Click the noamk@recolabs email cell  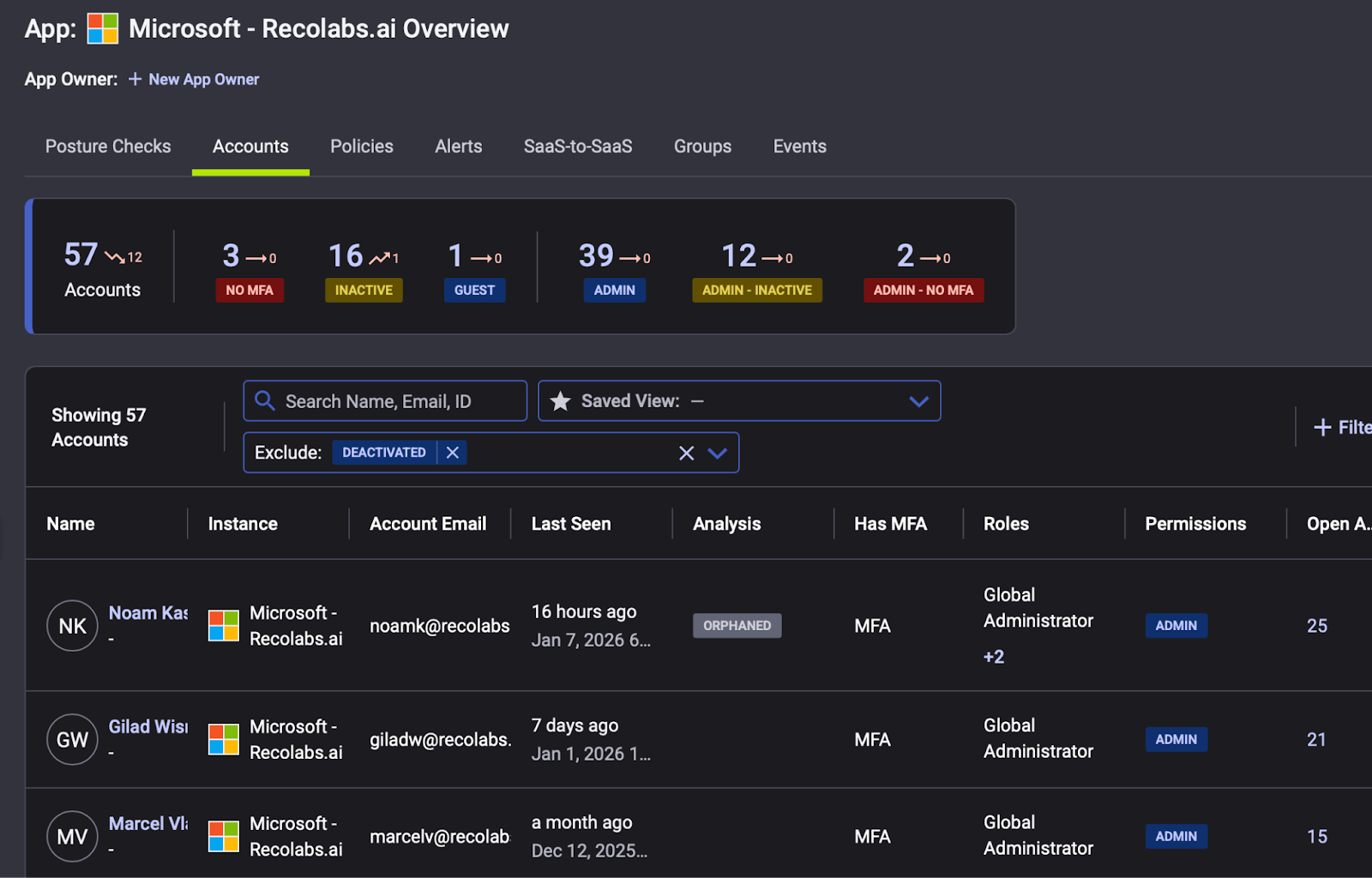pyautogui.click(x=440, y=626)
